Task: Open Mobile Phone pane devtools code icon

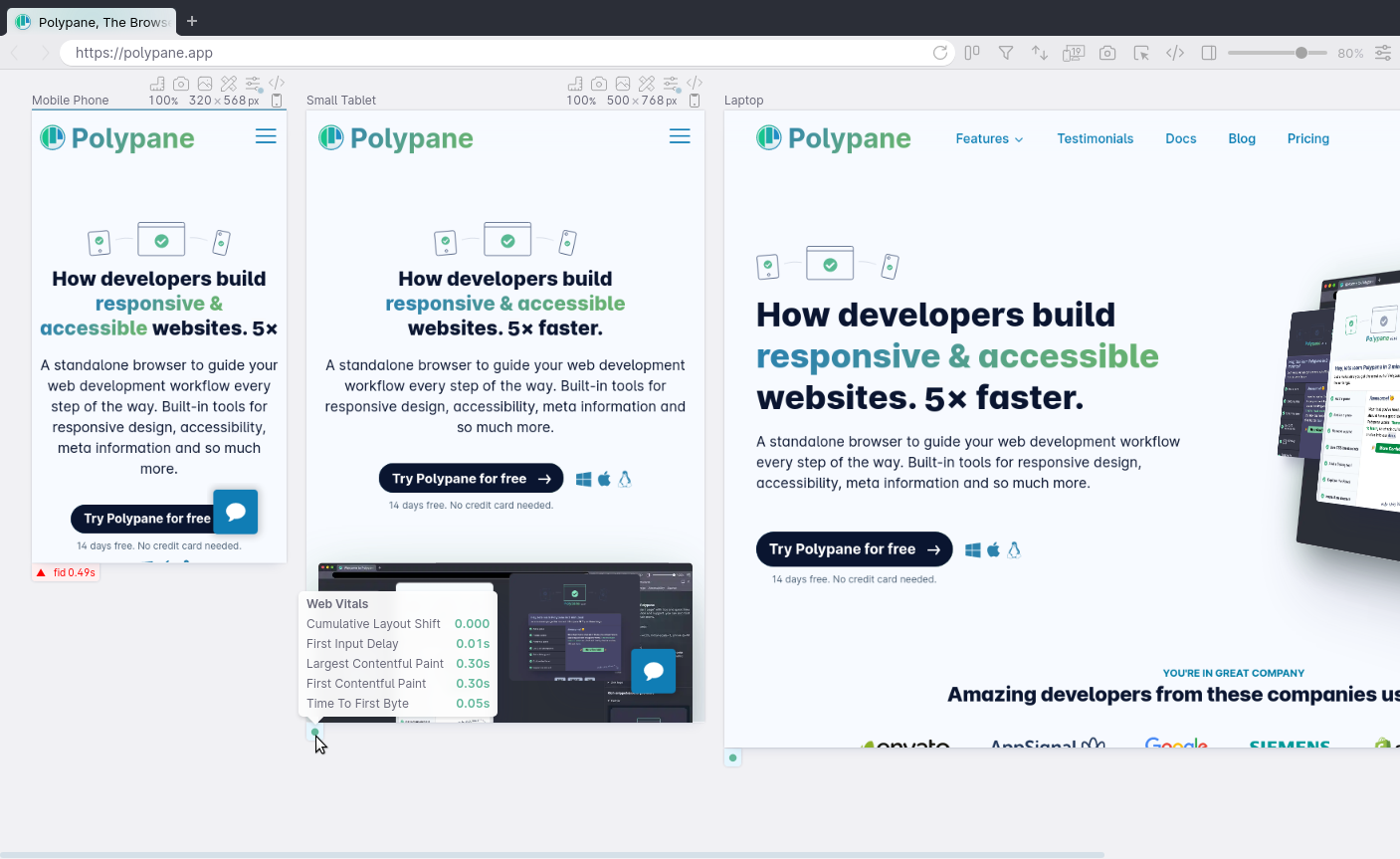Action: tap(277, 83)
